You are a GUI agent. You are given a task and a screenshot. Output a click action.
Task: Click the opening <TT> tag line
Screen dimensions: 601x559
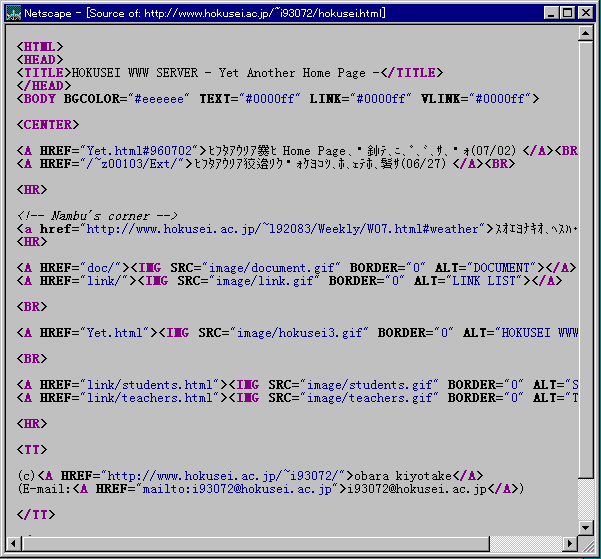32,450
